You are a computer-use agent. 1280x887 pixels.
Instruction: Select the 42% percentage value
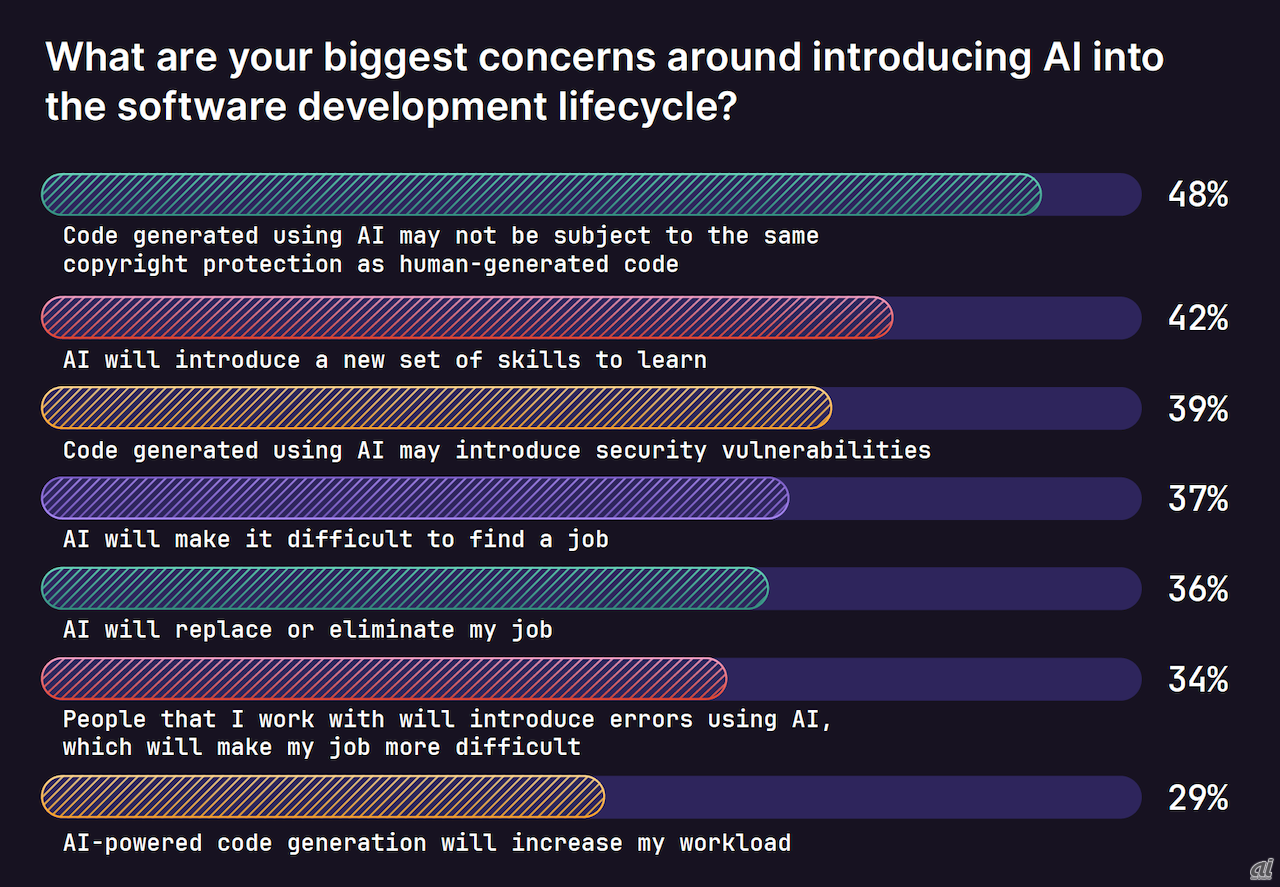(1197, 318)
